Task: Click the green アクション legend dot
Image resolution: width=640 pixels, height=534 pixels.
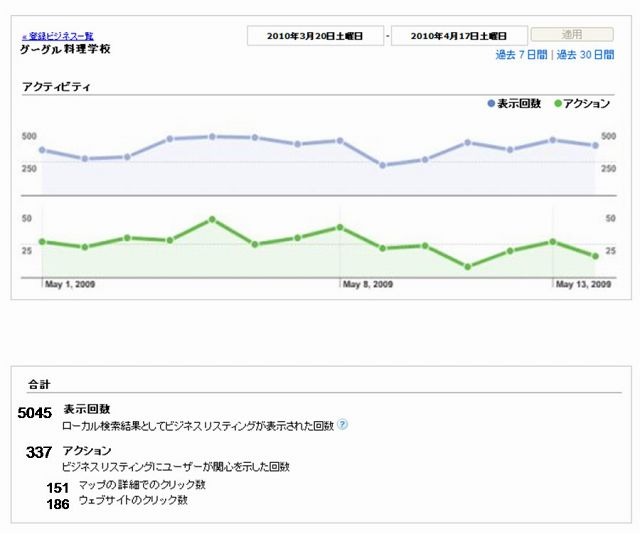Action: (558, 103)
